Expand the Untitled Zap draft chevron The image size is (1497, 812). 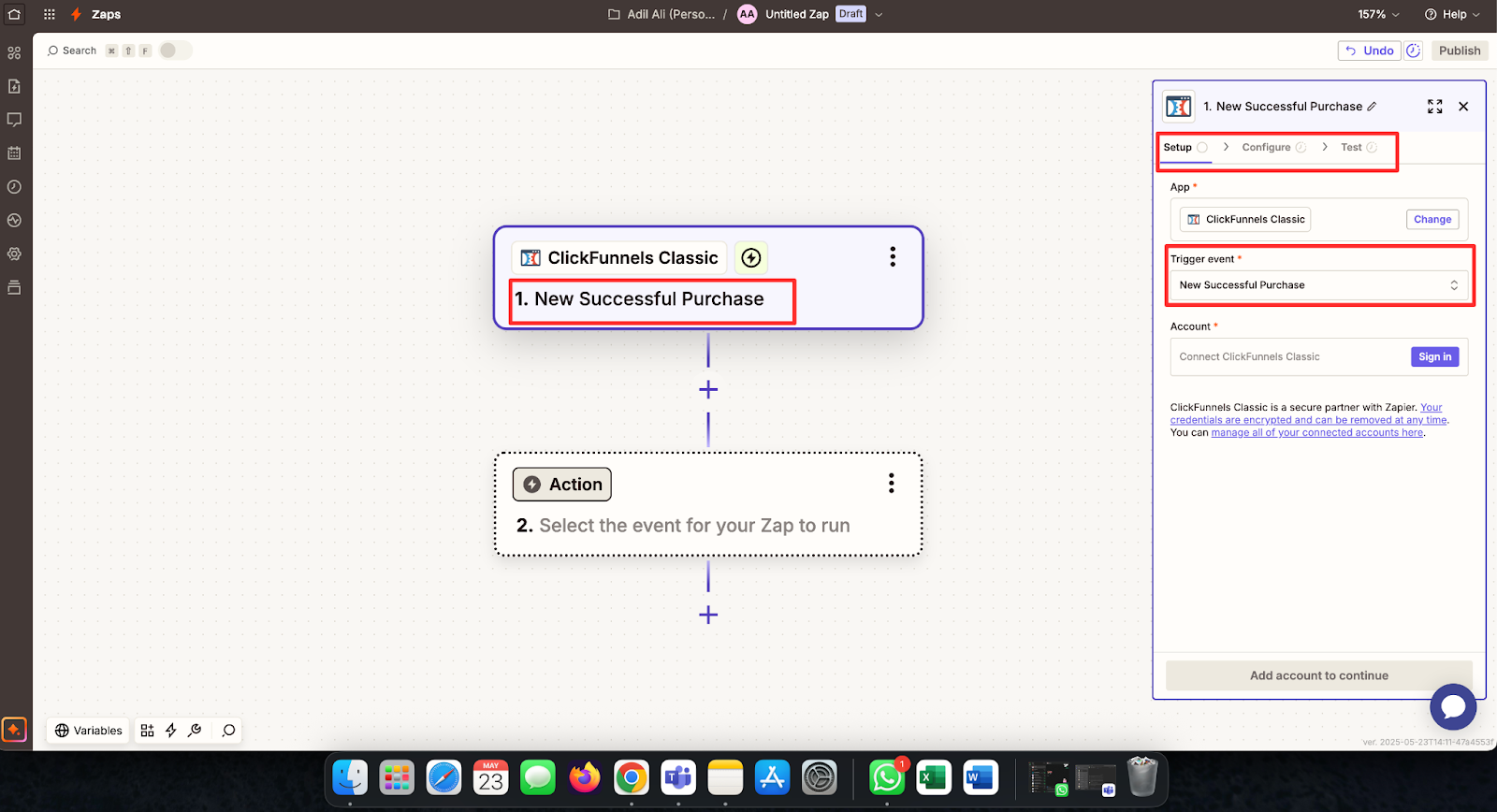click(879, 14)
